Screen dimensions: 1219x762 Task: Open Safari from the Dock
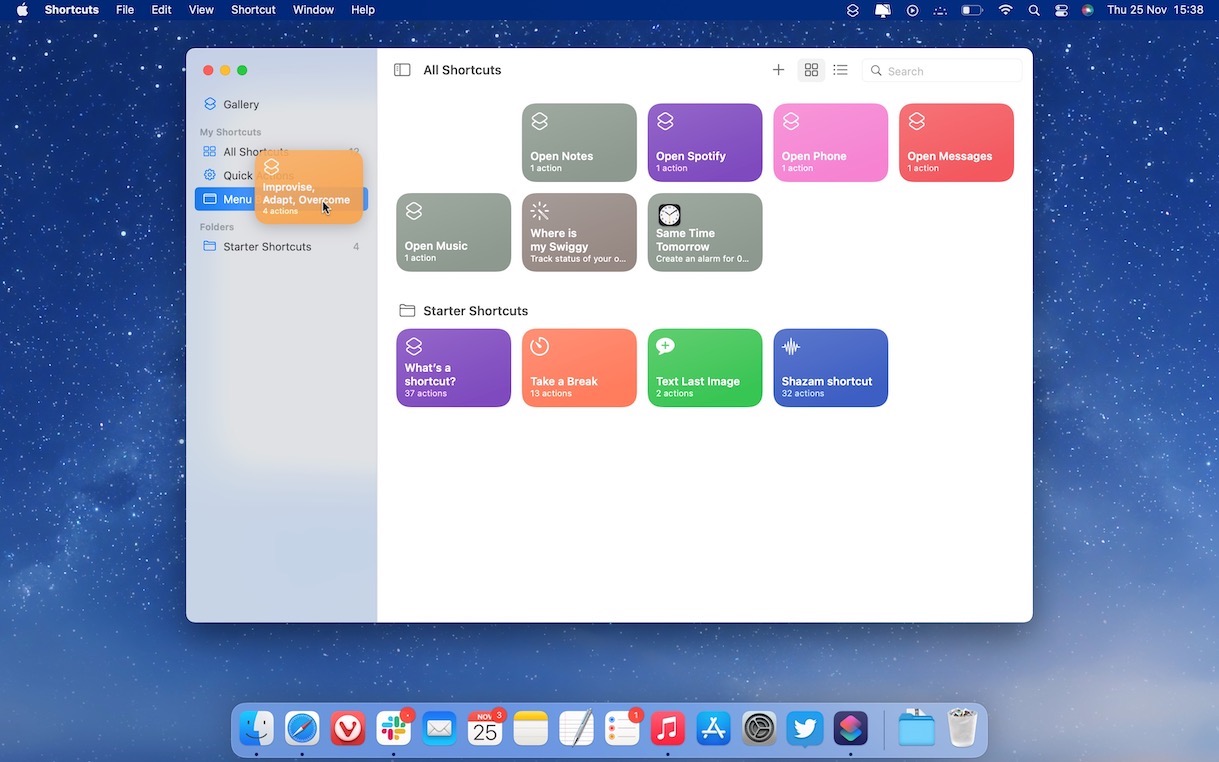pyautogui.click(x=302, y=729)
